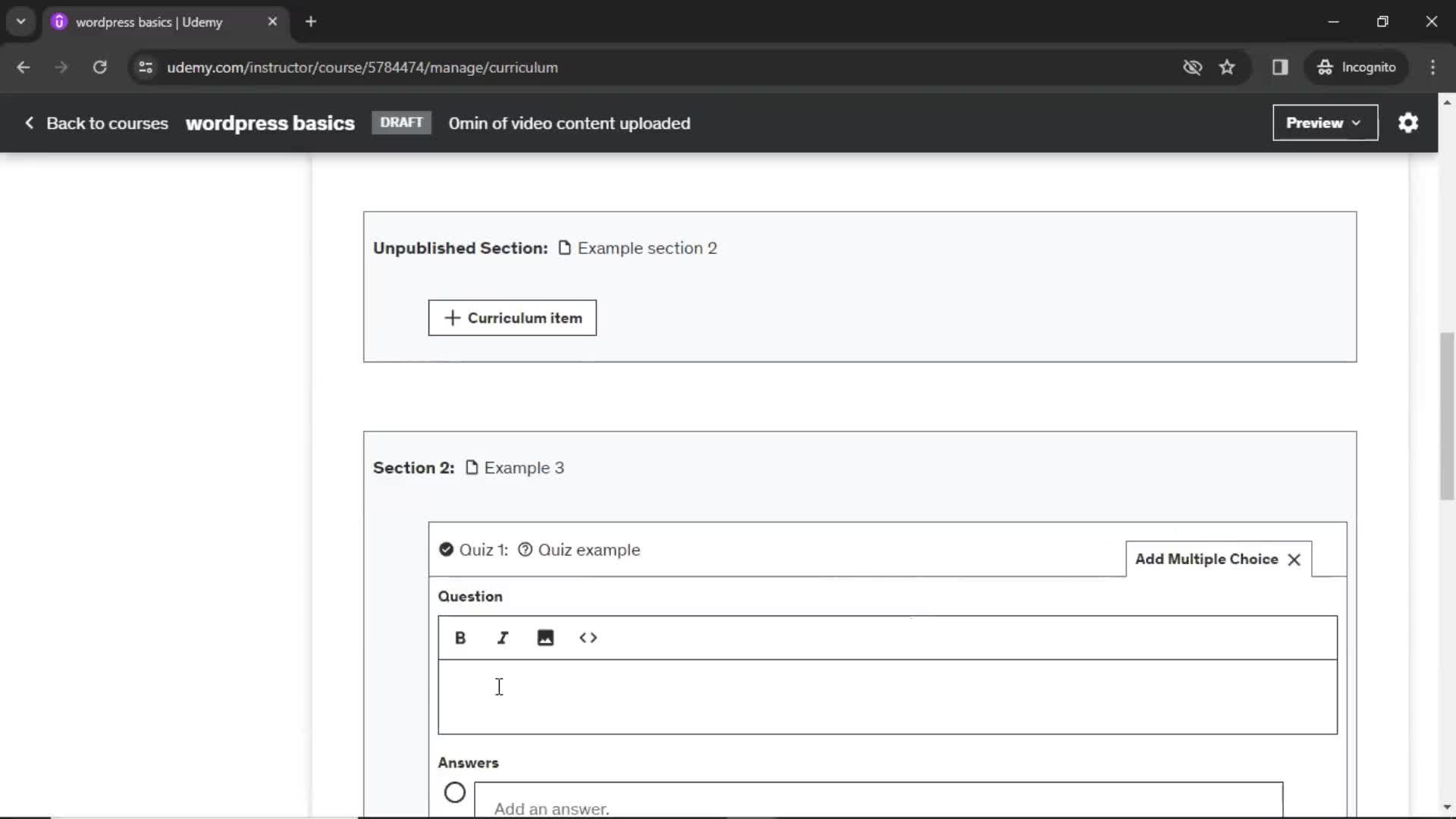Viewport: 1456px width, 819px height.
Task: Click the Incognito browser status icon
Action: (1324, 68)
